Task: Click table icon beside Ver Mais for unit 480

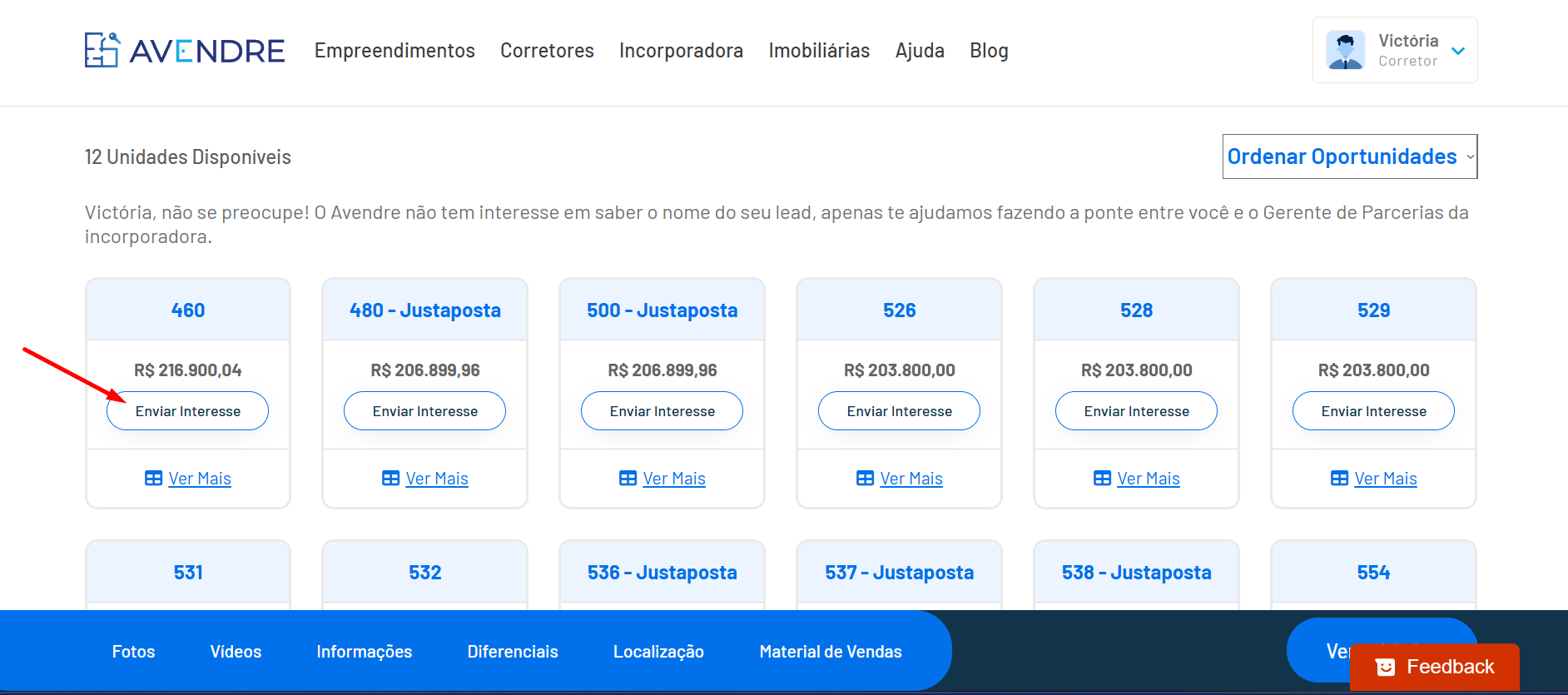Action: pyautogui.click(x=390, y=479)
